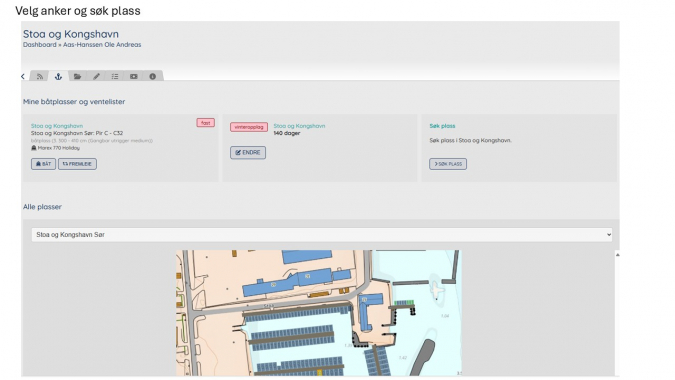Screen dimensions: 675x380
Task: Select the anchor tab icon
Action: coord(59,76)
